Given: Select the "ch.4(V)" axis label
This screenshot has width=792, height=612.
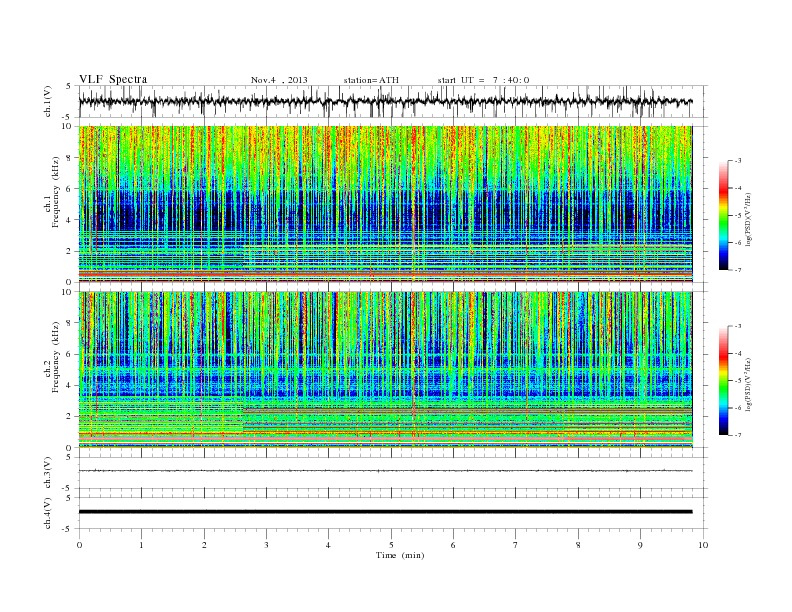Looking at the screenshot, I should [x=48, y=513].
